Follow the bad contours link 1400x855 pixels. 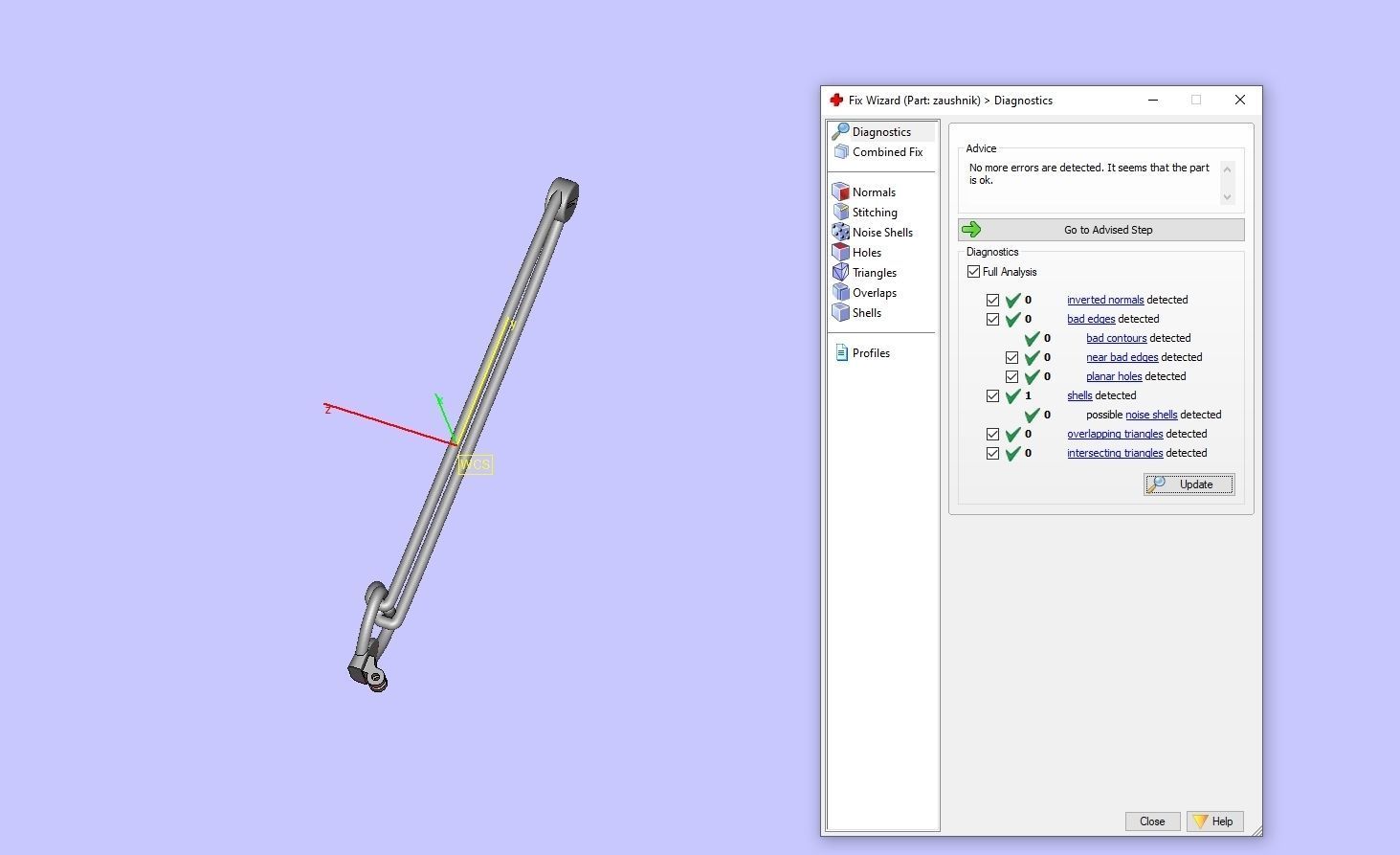(x=1116, y=338)
